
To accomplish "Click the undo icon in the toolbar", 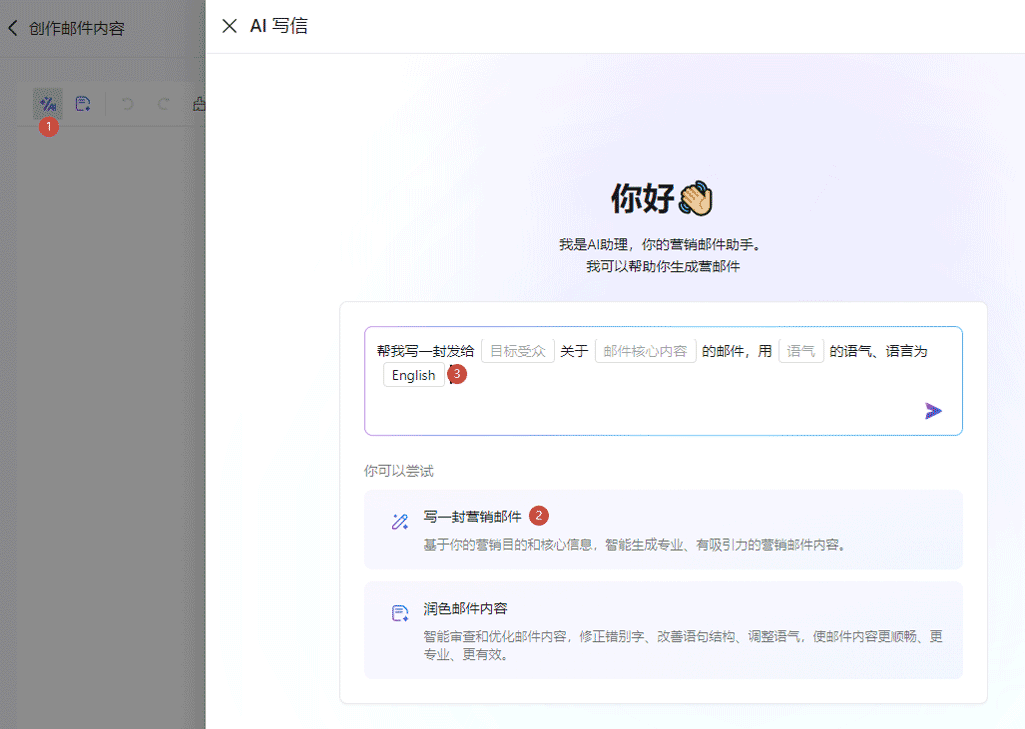I will tap(127, 103).
